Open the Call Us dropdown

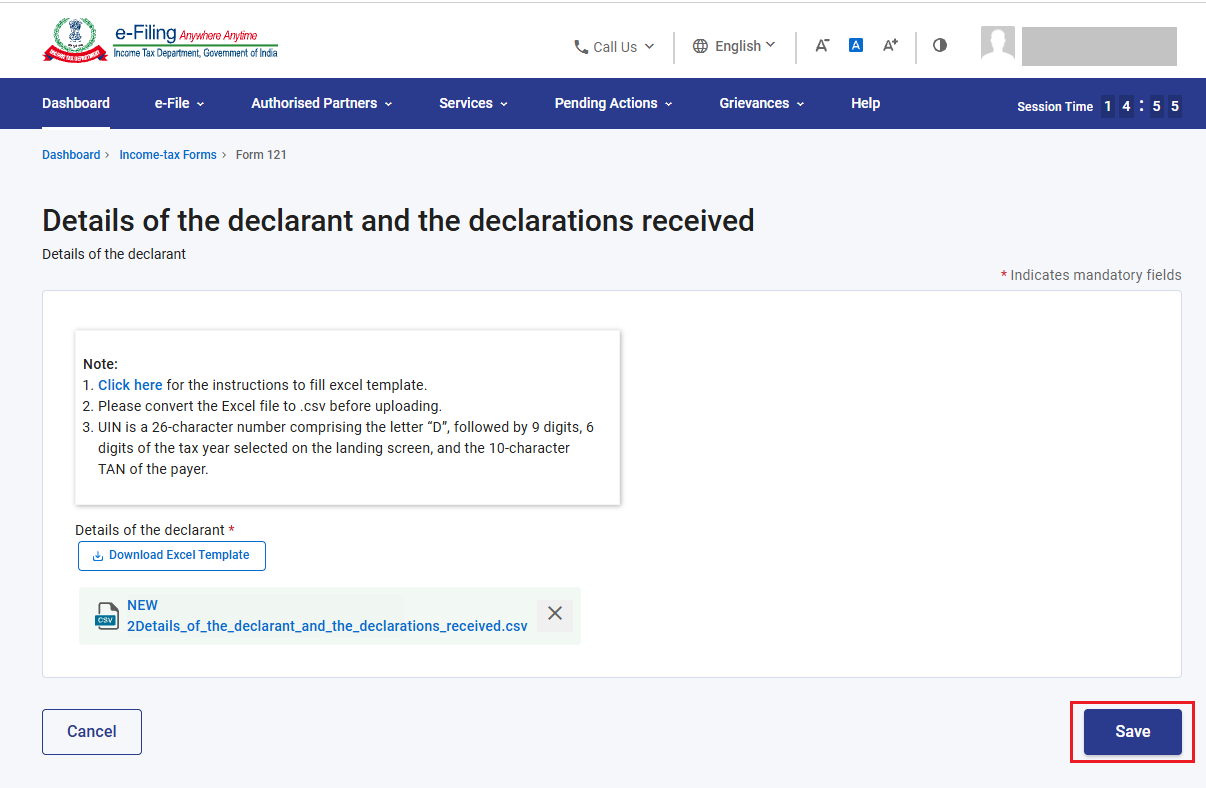tap(614, 46)
